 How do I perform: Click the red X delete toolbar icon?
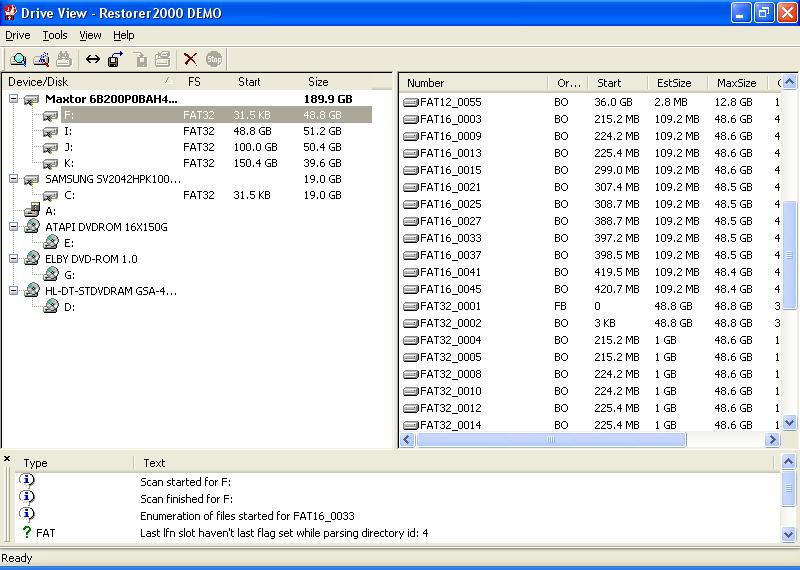[x=190, y=59]
